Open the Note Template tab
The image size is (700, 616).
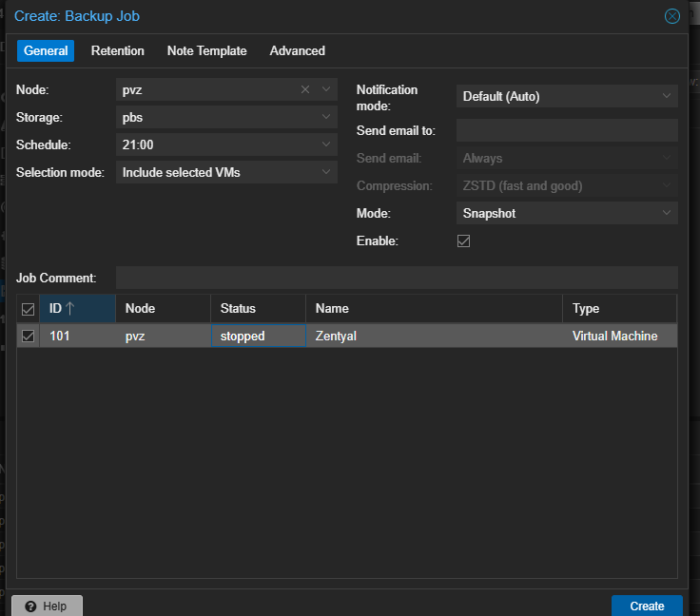(x=207, y=51)
